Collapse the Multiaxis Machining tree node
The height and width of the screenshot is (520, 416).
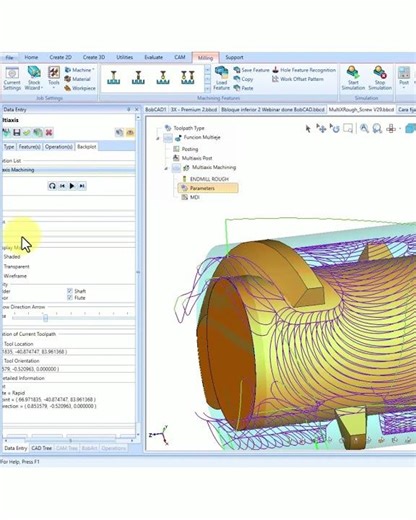166,168
